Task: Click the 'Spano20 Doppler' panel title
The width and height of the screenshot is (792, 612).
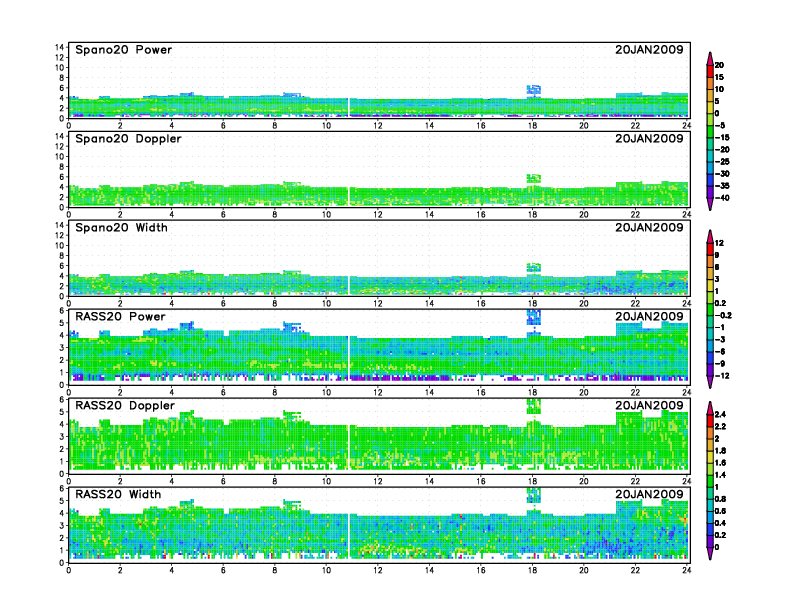Action: 128,139
